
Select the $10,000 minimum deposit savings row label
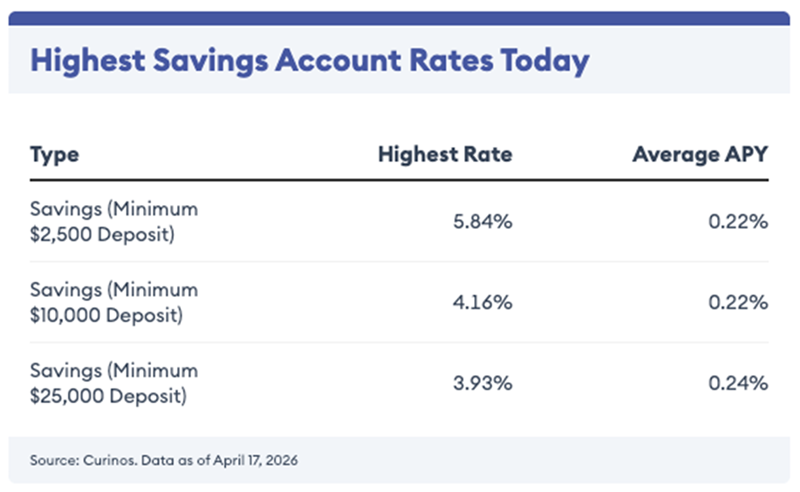tap(114, 301)
